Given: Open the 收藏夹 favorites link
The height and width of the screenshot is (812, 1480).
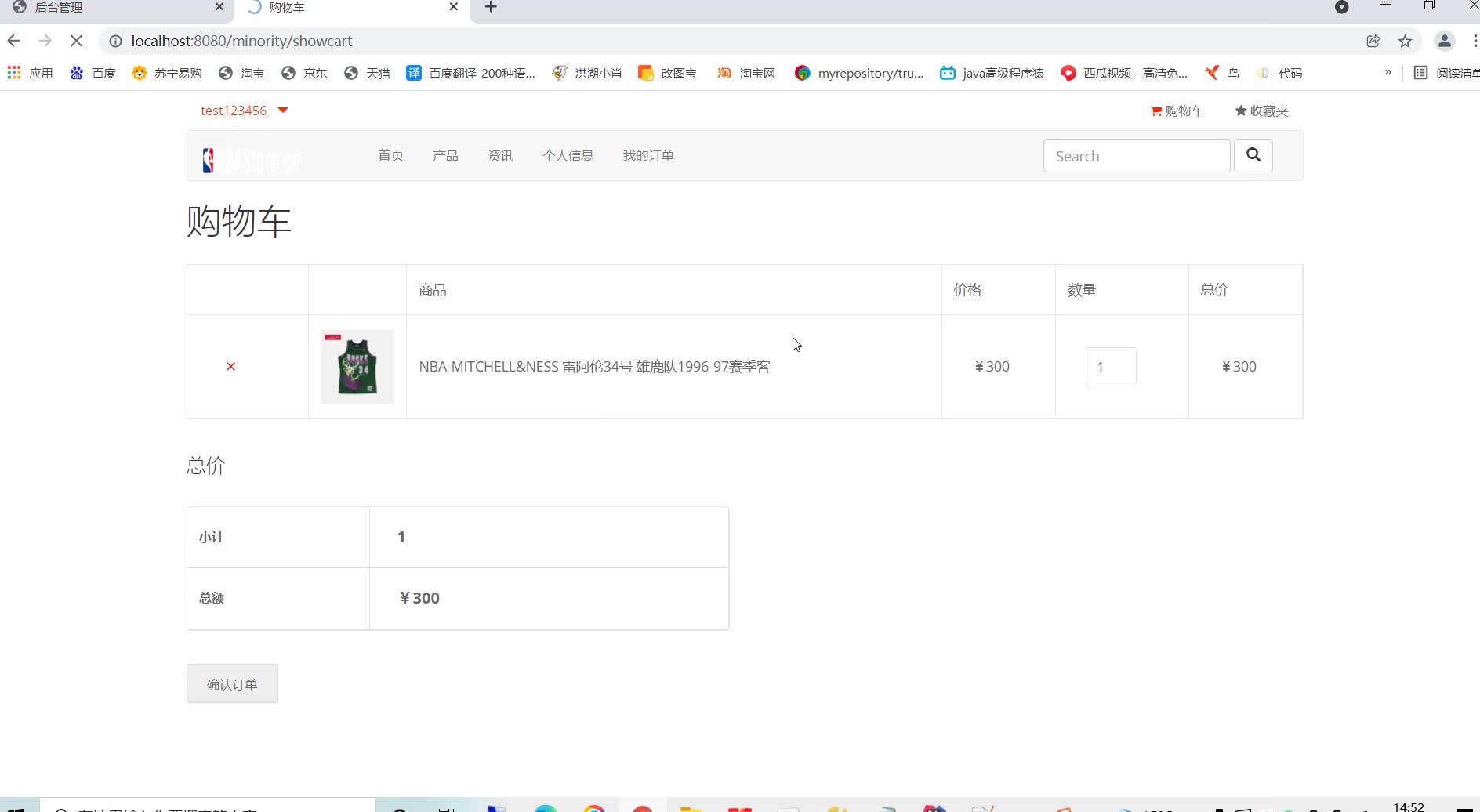Looking at the screenshot, I should click(x=1262, y=111).
